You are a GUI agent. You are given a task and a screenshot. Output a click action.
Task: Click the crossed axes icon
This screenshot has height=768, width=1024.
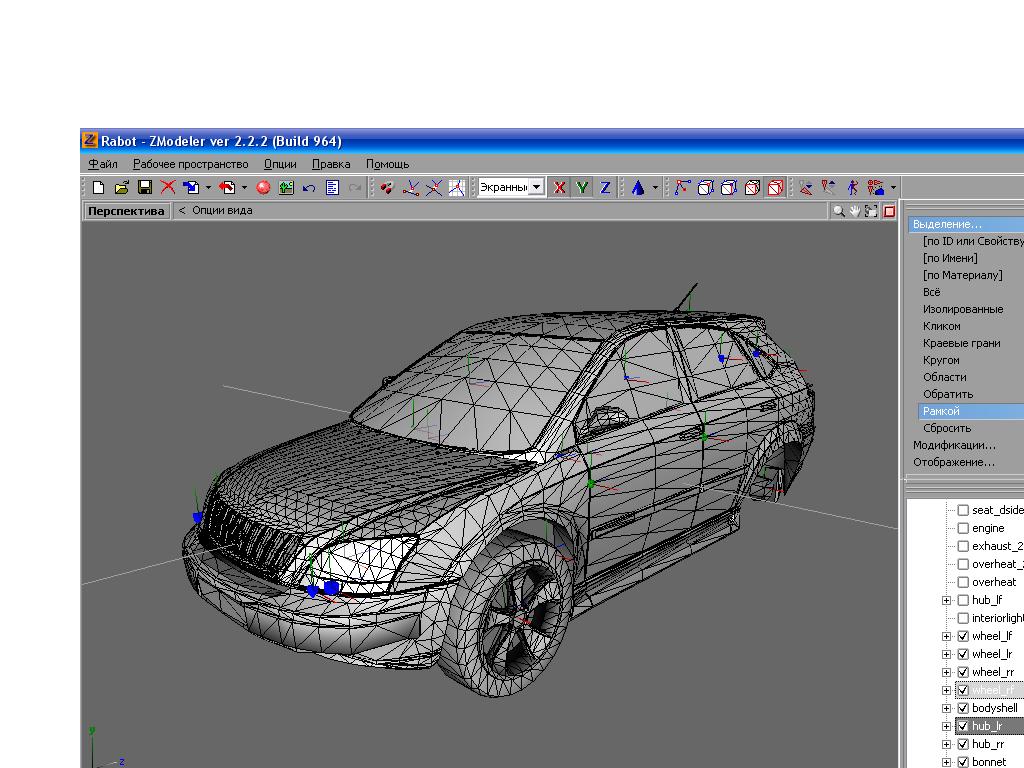pyautogui.click(x=434, y=188)
